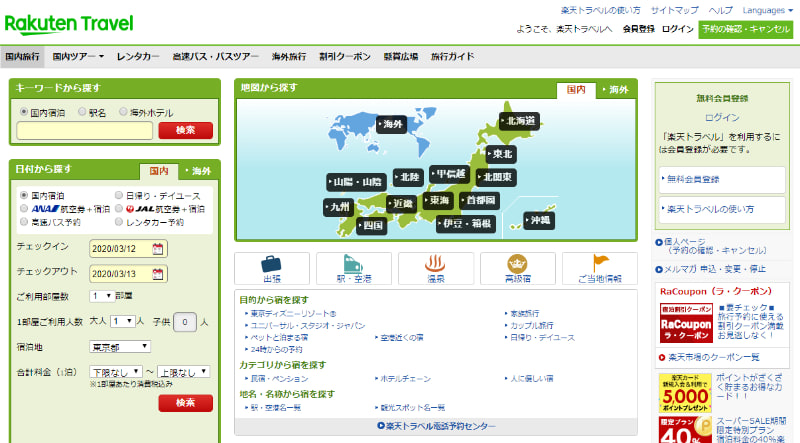Select 沖縄 region on map
Image resolution: width=800 pixels, height=443 pixels.
pos(539,220)
